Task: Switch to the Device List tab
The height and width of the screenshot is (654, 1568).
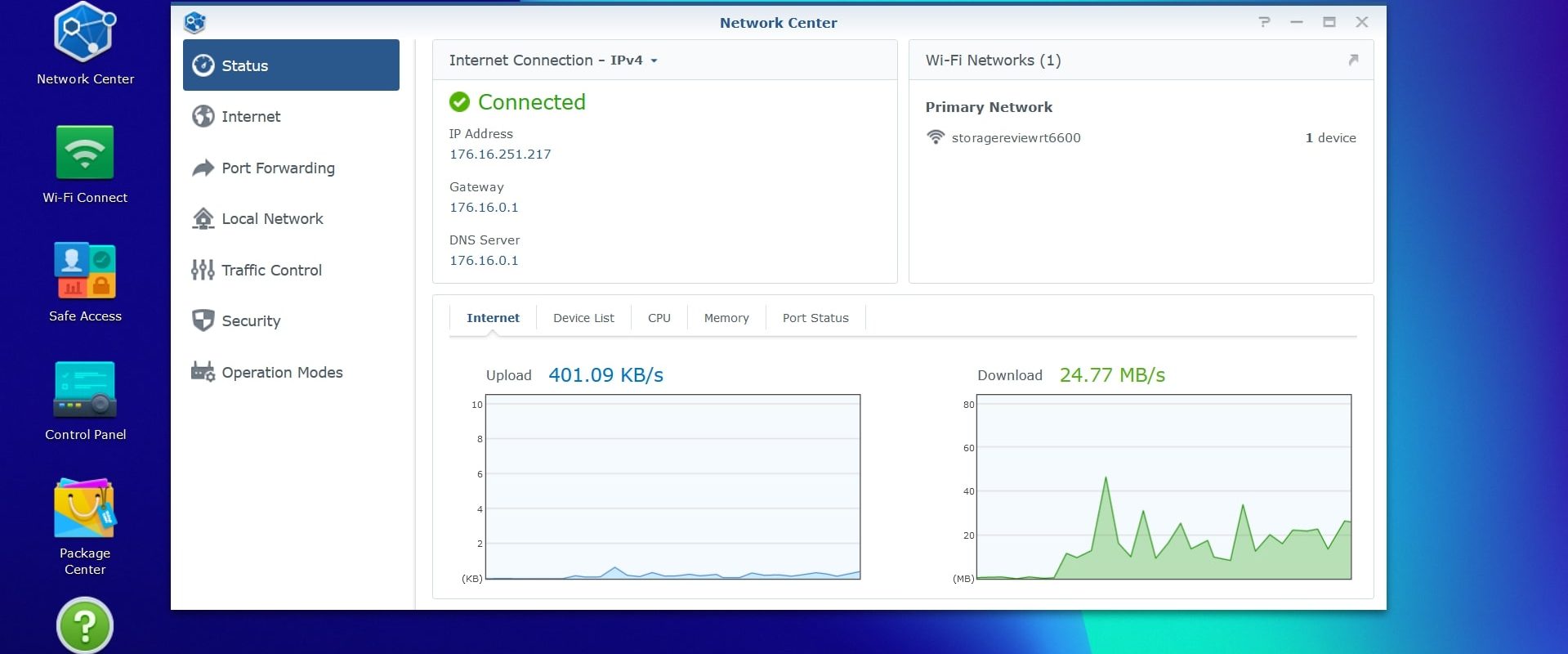Action: click(583, 318)
